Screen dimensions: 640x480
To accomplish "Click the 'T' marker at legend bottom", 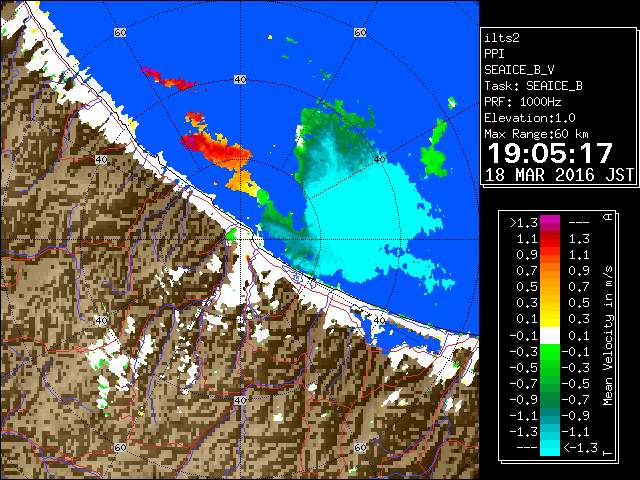I will pyautogui.click(x=608, y=453).
